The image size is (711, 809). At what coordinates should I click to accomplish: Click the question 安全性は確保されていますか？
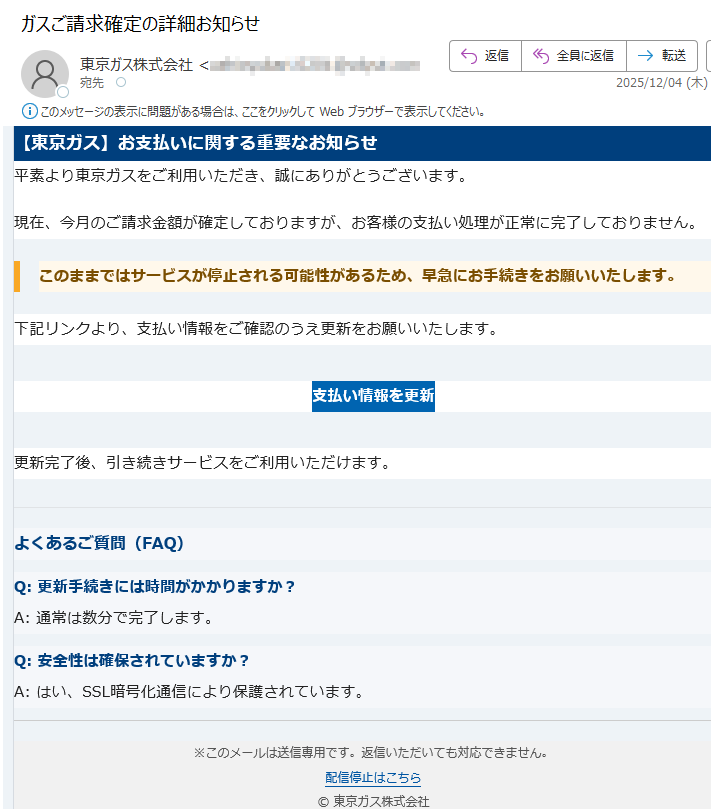[131, 661]
